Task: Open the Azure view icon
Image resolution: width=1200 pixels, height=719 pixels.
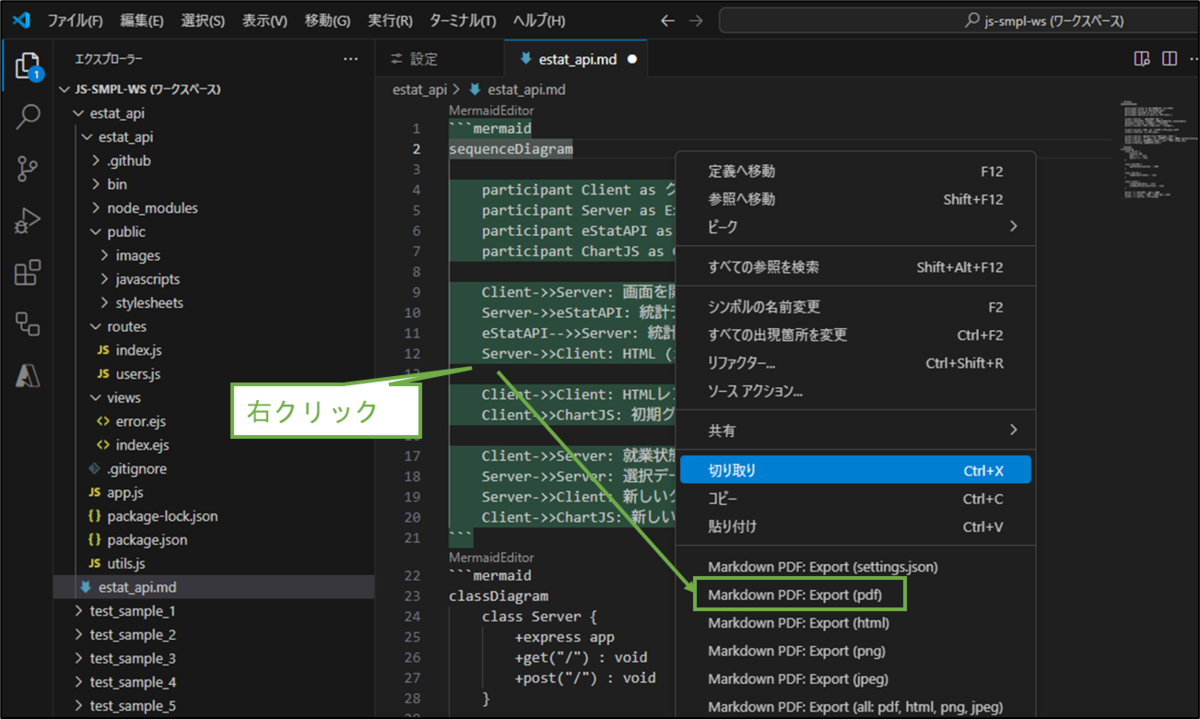Action: point(27,375)
